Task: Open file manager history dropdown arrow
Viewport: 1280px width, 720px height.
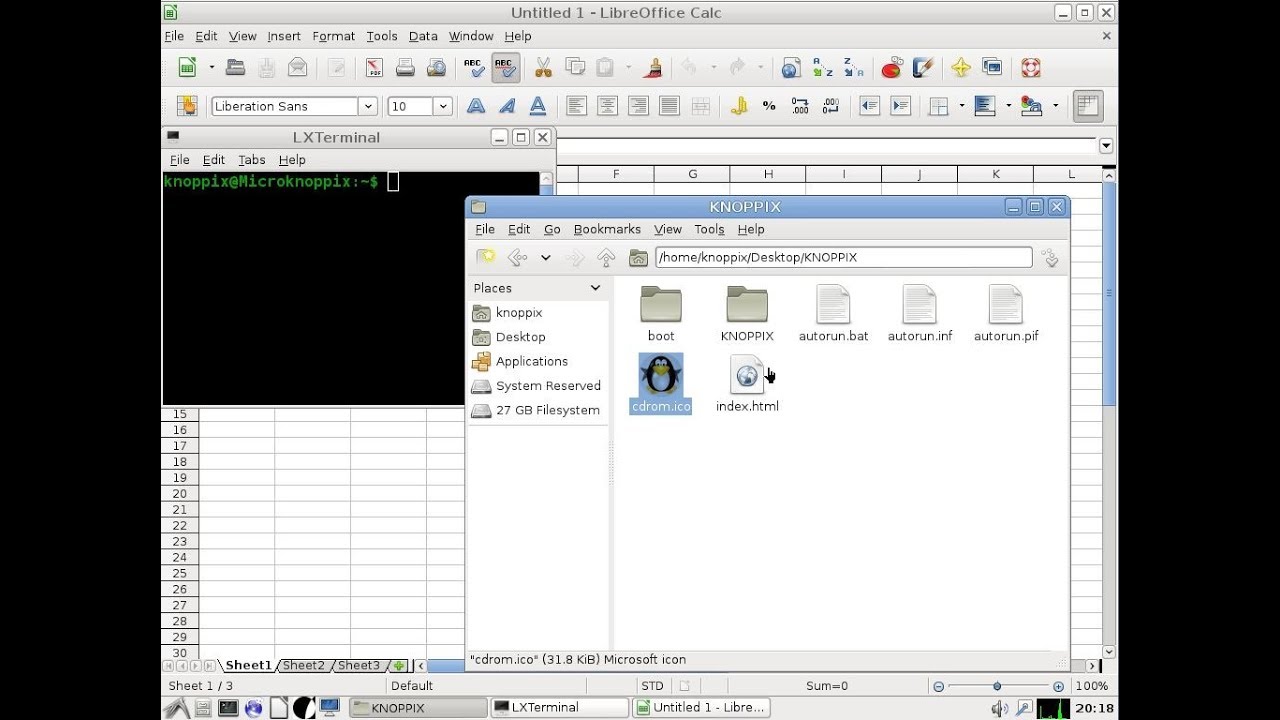Action: tap(545, 257)
